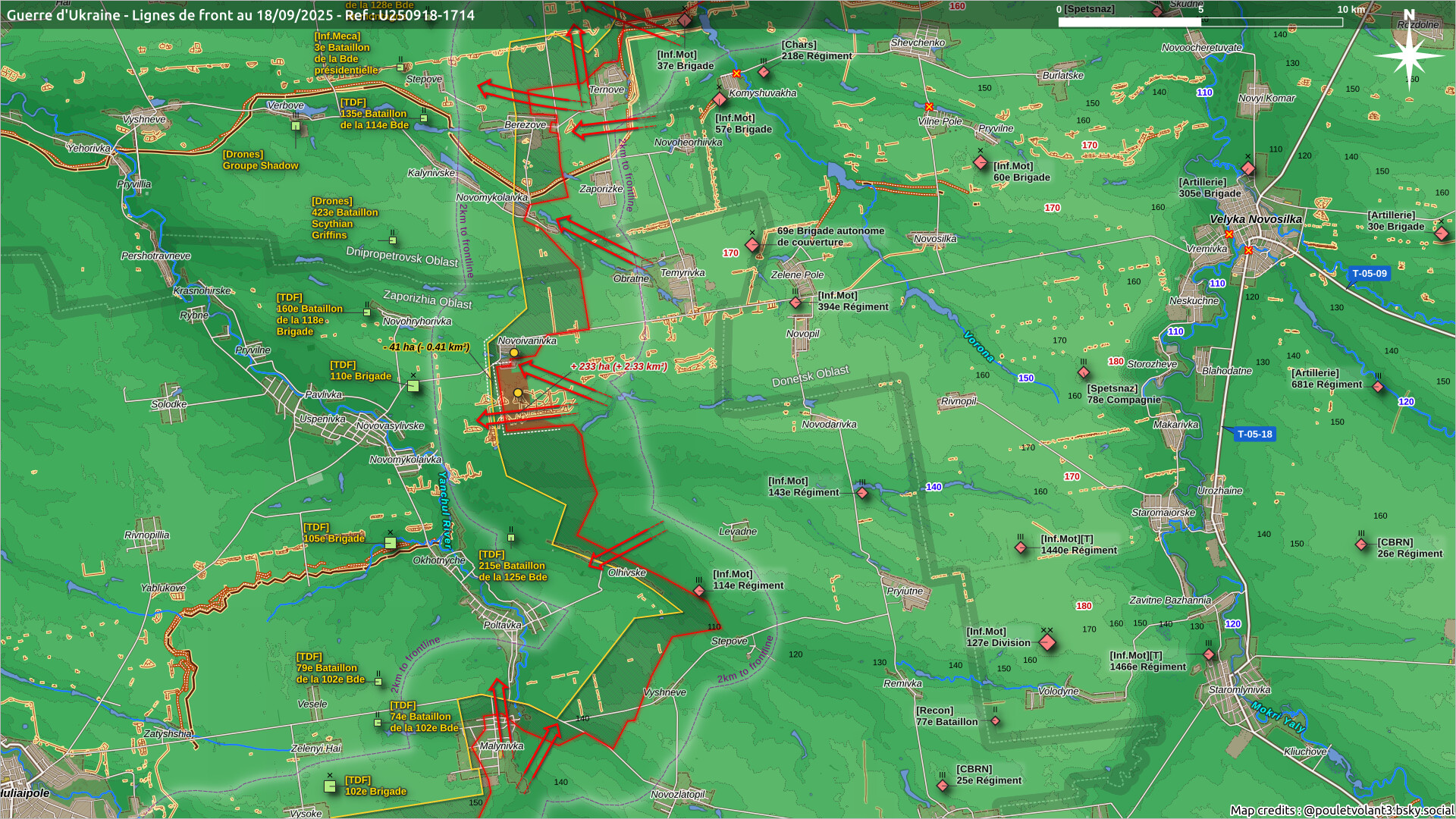Click the distance scale bar
This screenshot has width=1456, height=819.
coord(1200,22)
